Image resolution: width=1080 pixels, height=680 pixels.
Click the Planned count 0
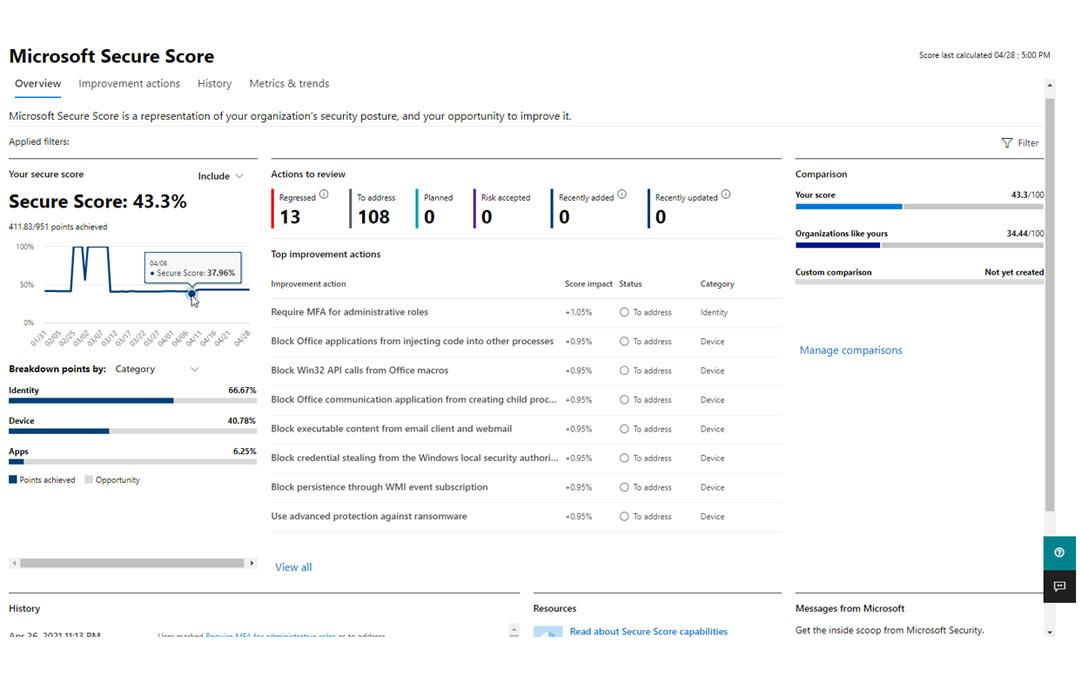pyautogui.click(x=429, y=217)
